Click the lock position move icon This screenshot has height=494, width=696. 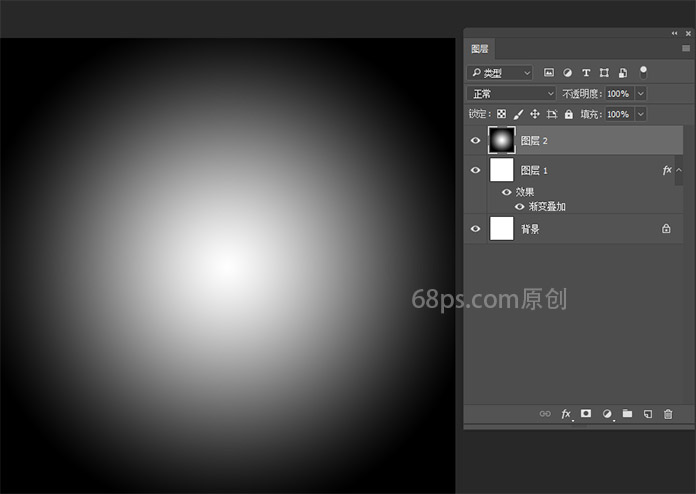point(535,115)
